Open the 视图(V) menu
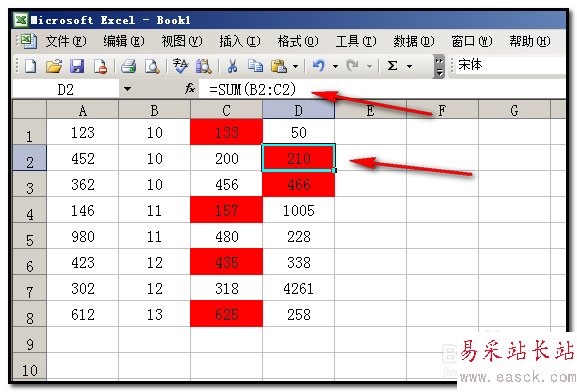The width and height of the screenshot is (577, 392). click(182, 41)
